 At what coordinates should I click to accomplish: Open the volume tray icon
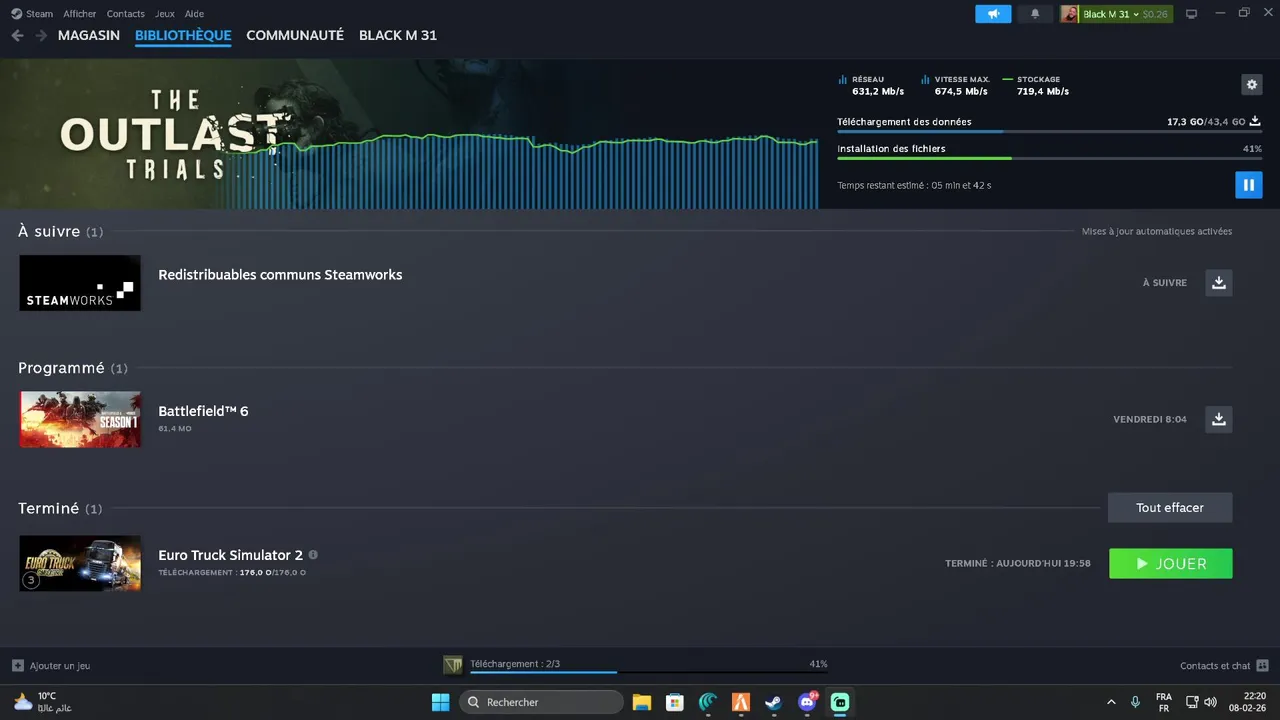pyautogui.click(x=1210, y=702)
